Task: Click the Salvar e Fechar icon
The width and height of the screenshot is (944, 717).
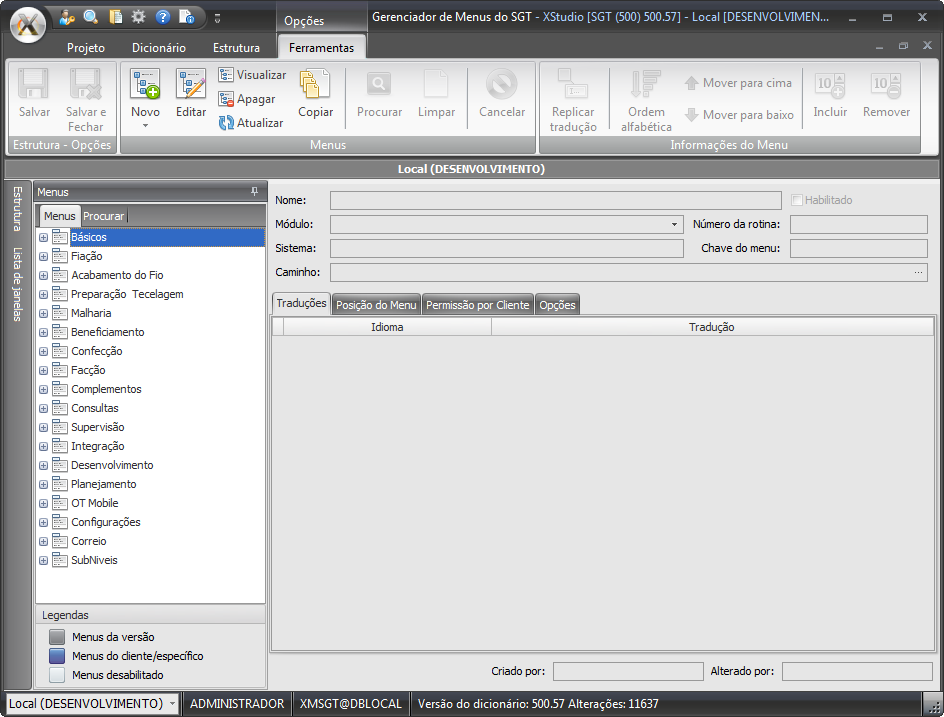Action: pyautogui.click(x=85, y=84)
